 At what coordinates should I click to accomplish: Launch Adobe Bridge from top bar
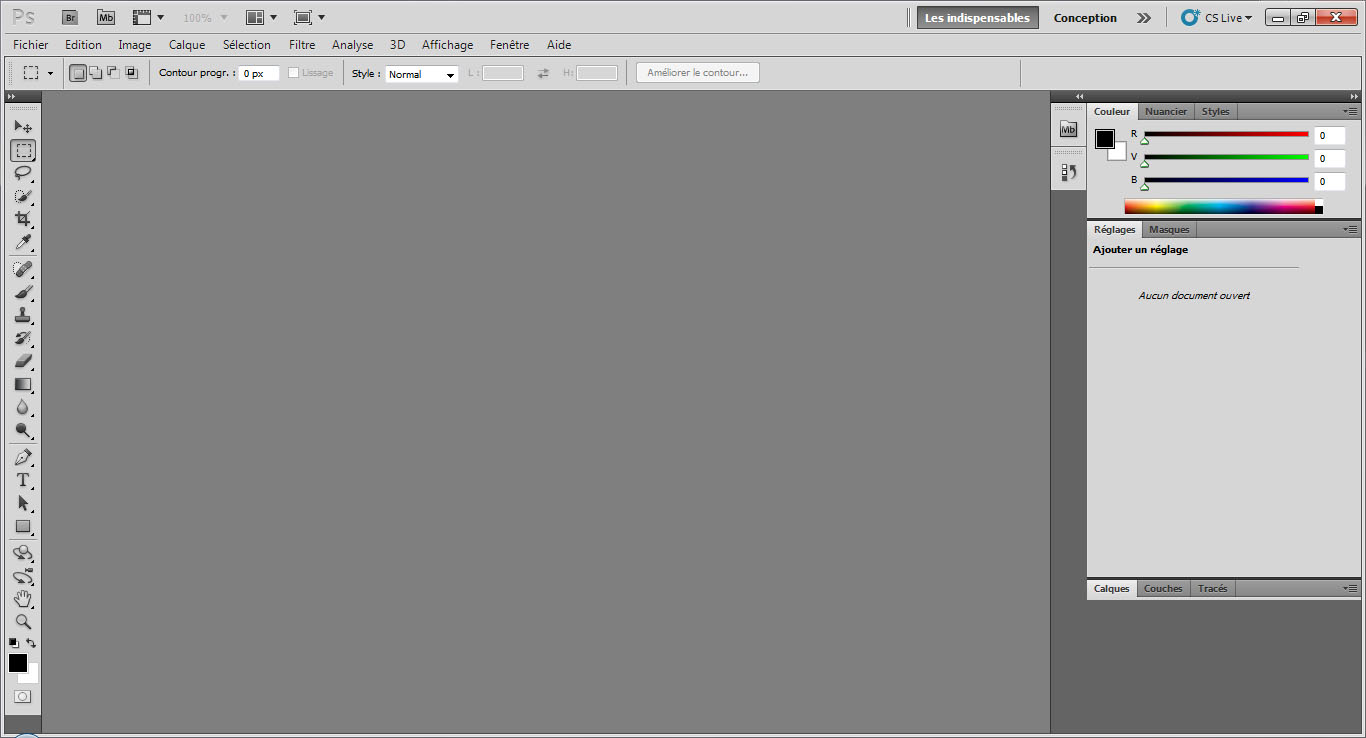[x=70, y=18]
